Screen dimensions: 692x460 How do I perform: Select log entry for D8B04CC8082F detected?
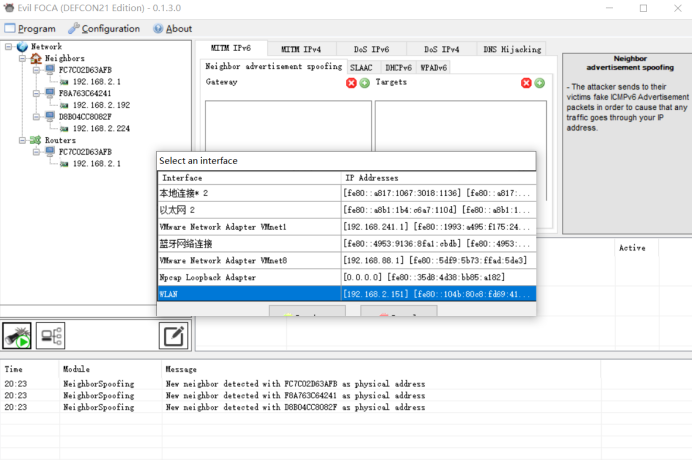pyautogui.click(x=300, y=407)
